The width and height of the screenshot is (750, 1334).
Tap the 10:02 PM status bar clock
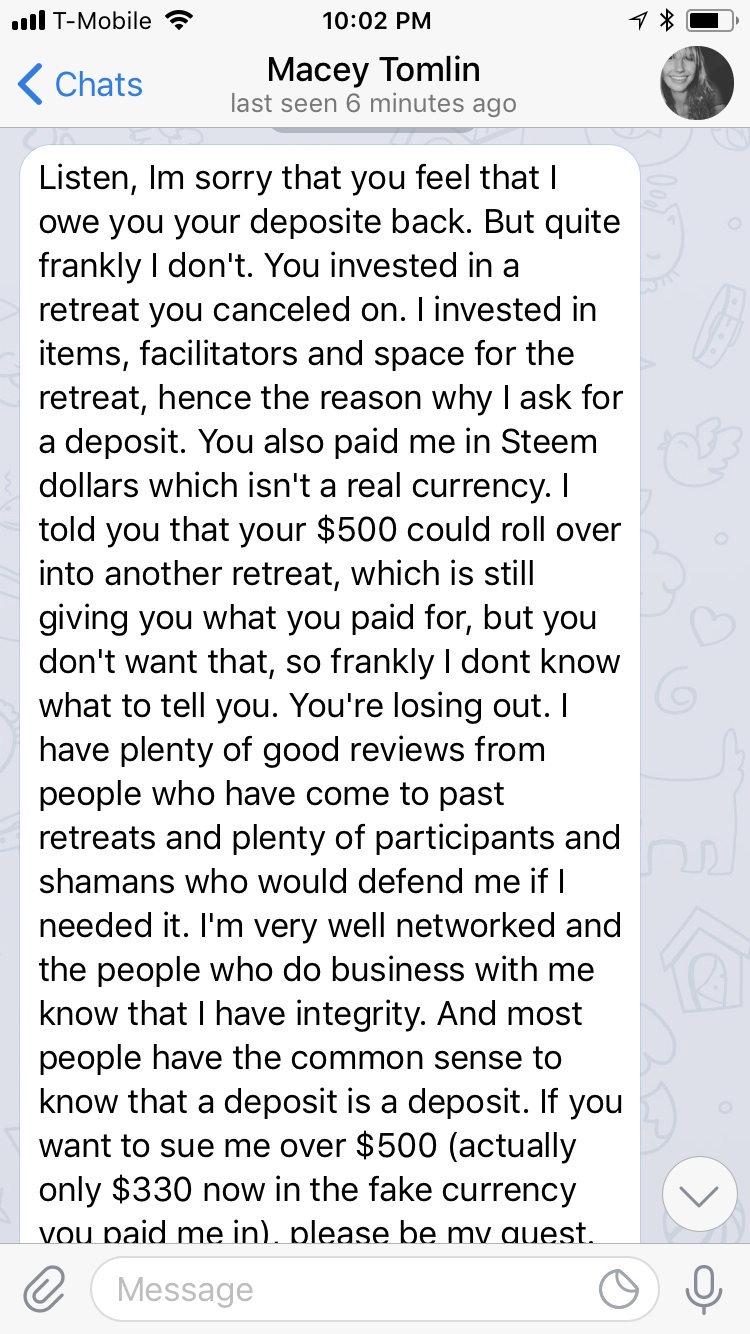[x=377, y=20]
